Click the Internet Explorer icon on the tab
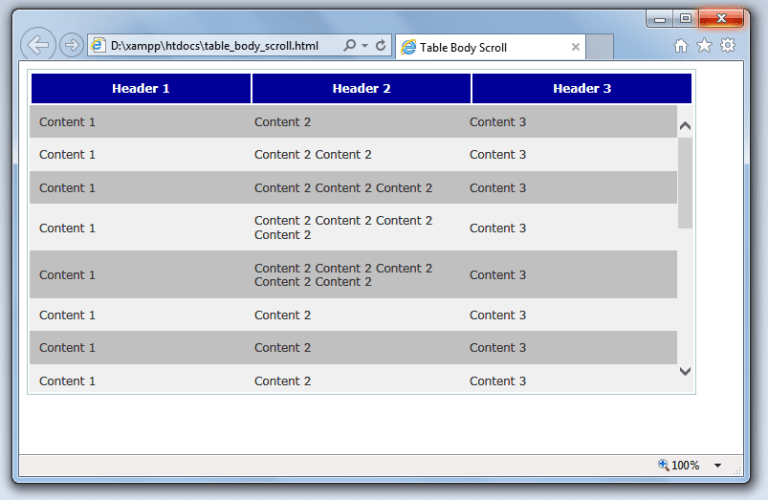 [408, 48]
